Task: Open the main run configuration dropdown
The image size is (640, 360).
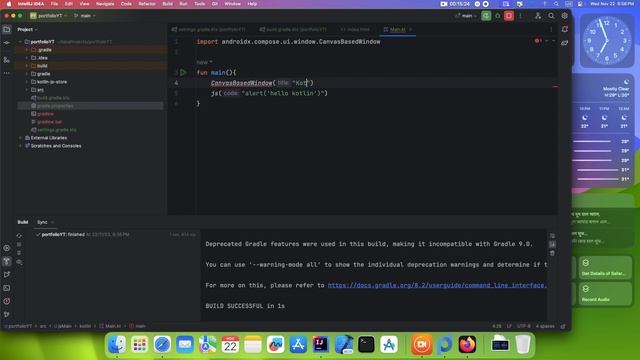Action: tap(466, 16)
